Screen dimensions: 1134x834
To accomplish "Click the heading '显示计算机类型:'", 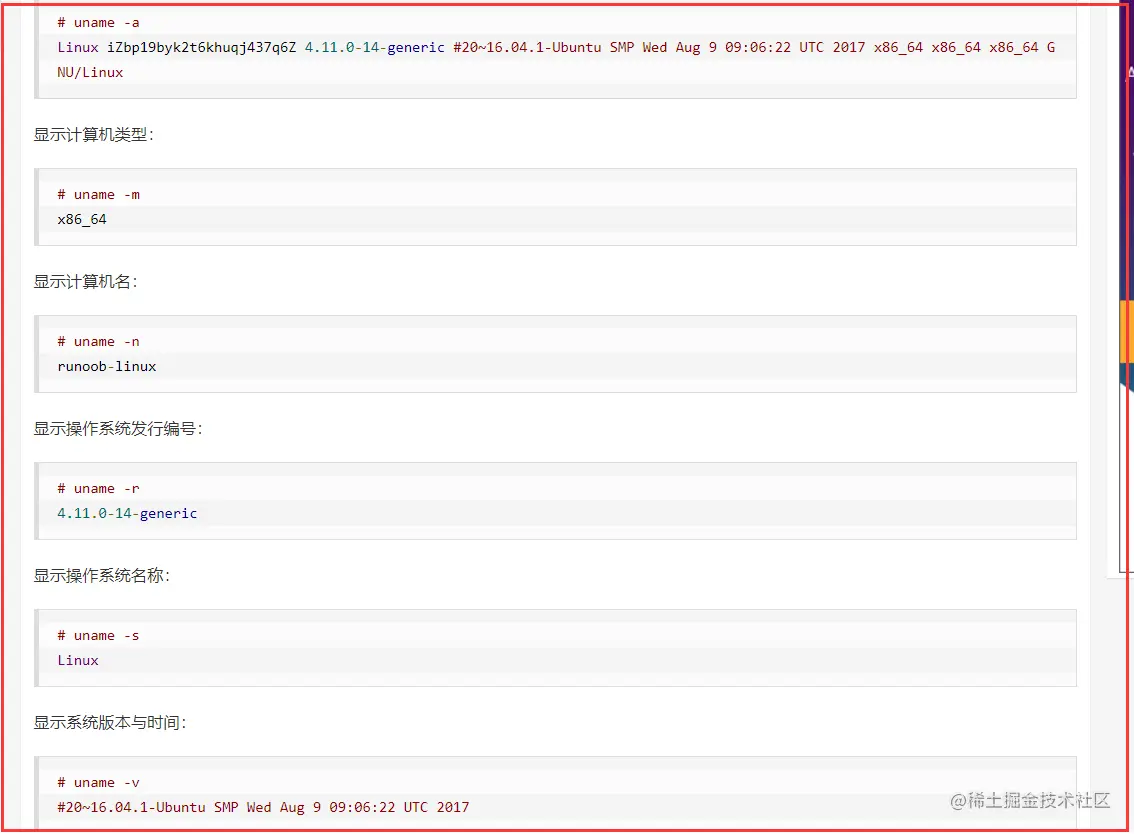I will coord(93,135).
